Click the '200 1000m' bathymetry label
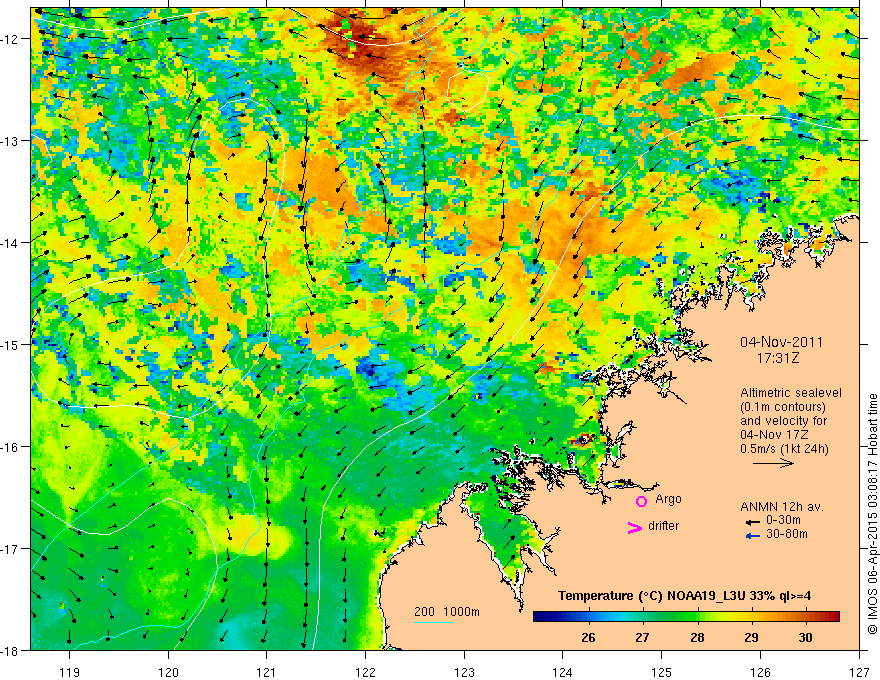This screenshot has width=880, height=680. point(447,612)
